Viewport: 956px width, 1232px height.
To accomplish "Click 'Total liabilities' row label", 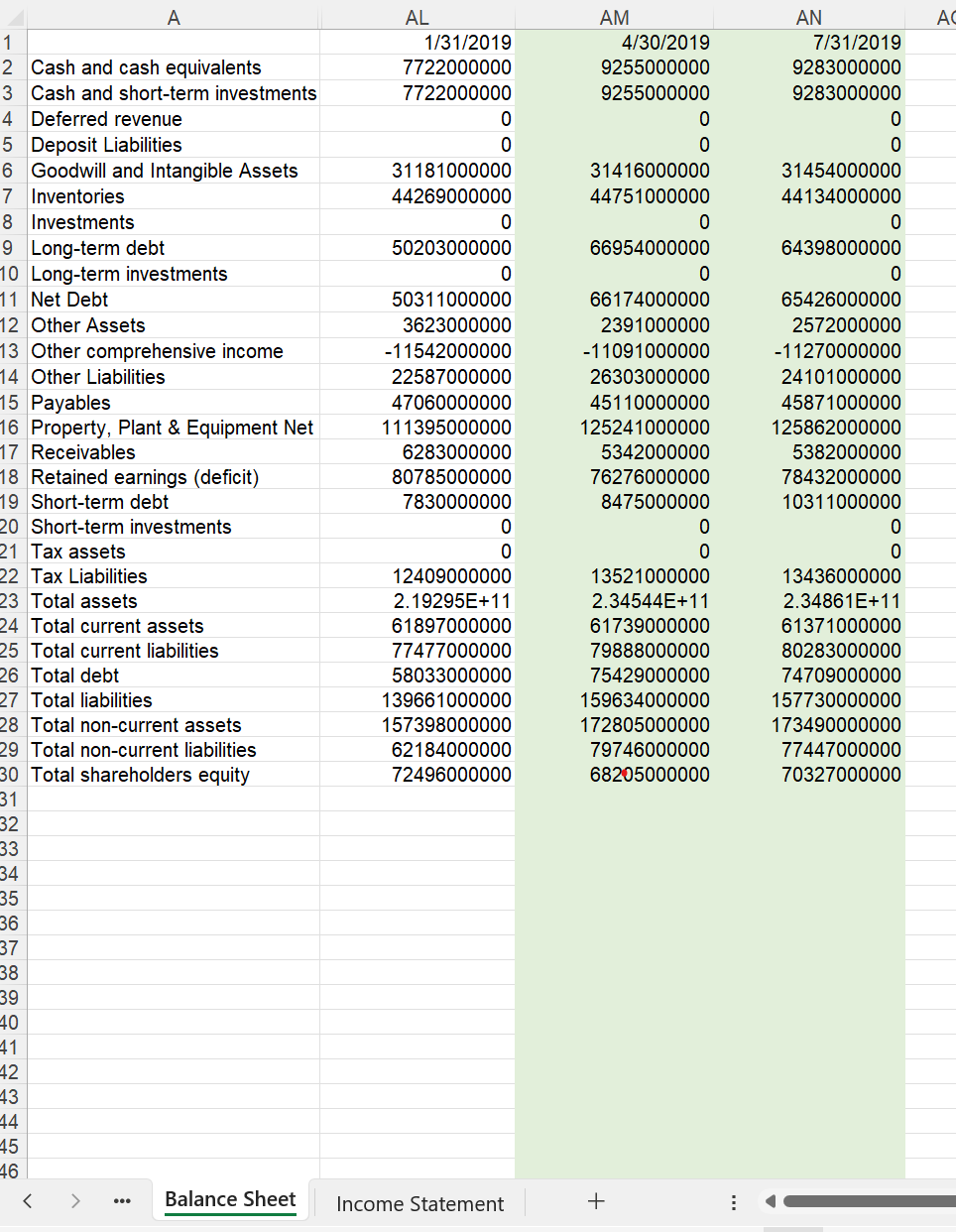I will (x=91, y=700).
